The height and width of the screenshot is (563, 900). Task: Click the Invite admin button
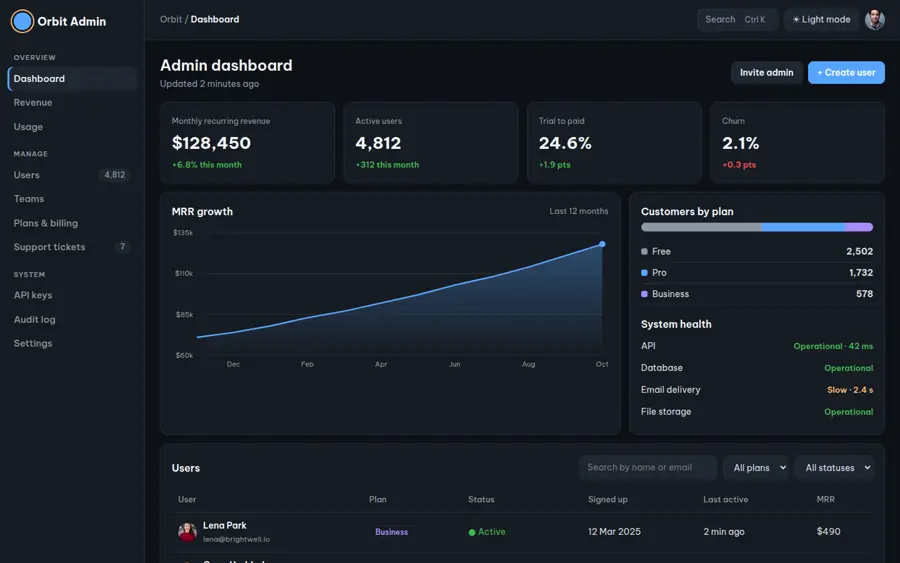pyautogui.click(x=766, y=72)
